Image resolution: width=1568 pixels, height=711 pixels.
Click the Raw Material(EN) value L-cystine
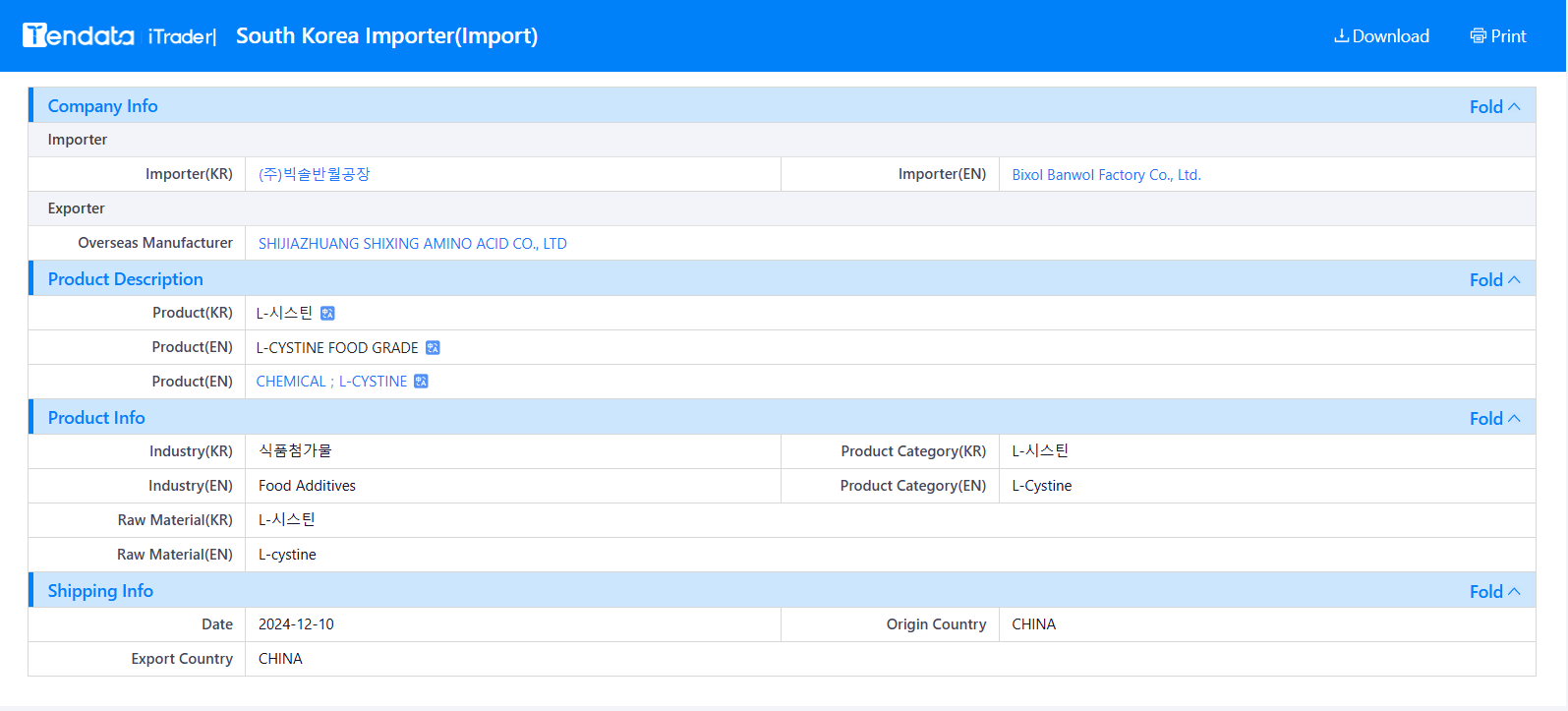point(287,555)
